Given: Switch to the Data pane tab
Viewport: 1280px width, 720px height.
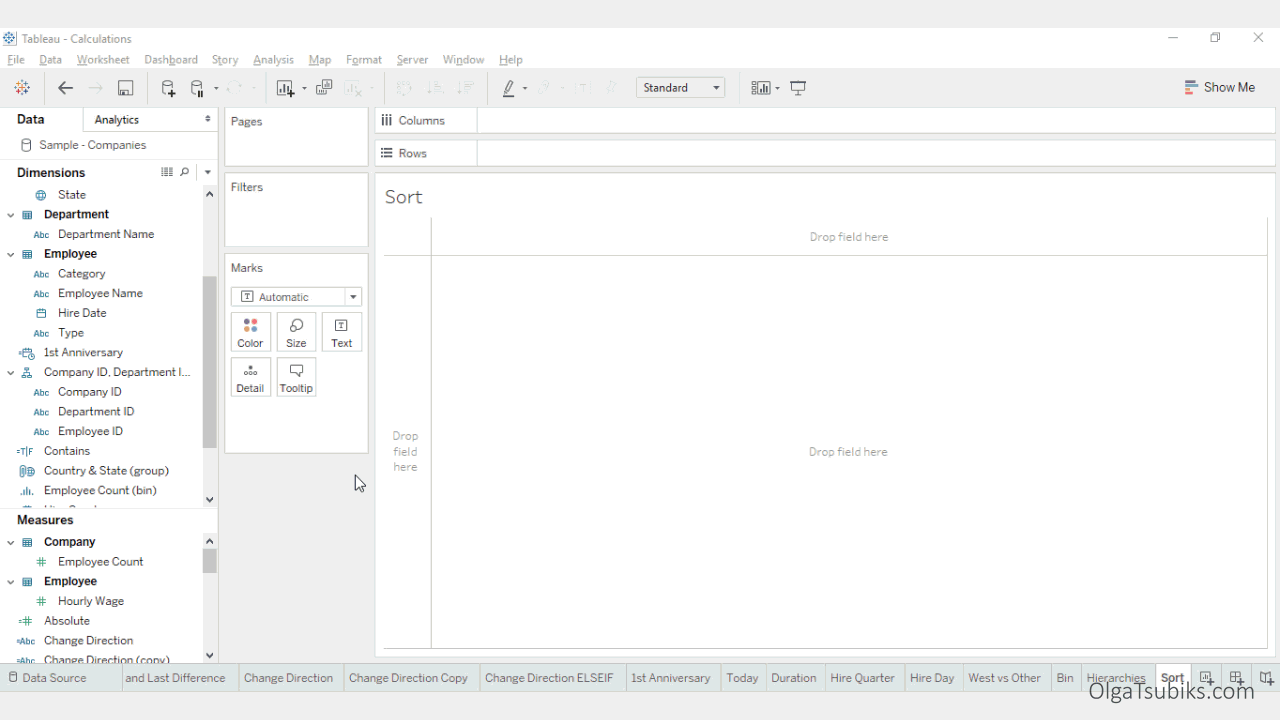Looking at the screenshot, I should coord(31,119).
